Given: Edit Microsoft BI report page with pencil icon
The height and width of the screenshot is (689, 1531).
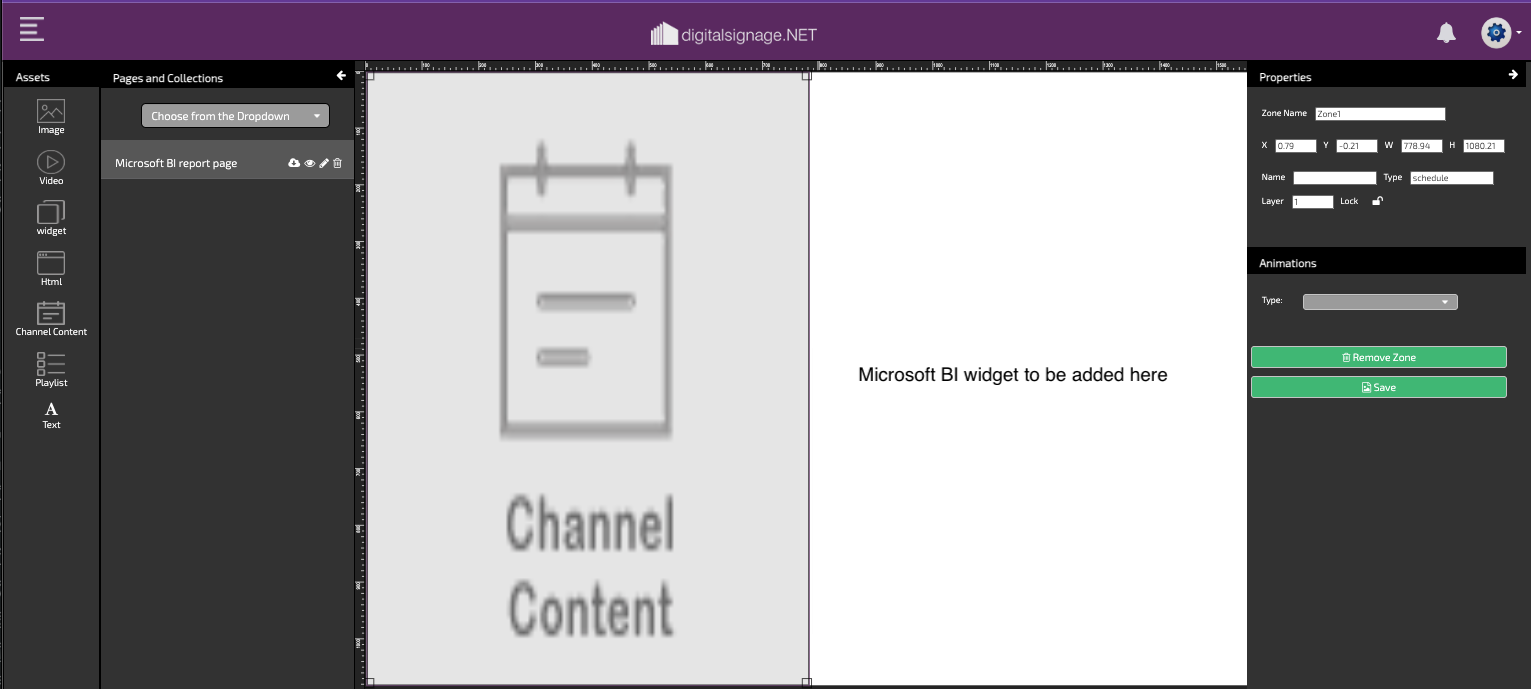Looking at the screenshot, I should point(324,163).
